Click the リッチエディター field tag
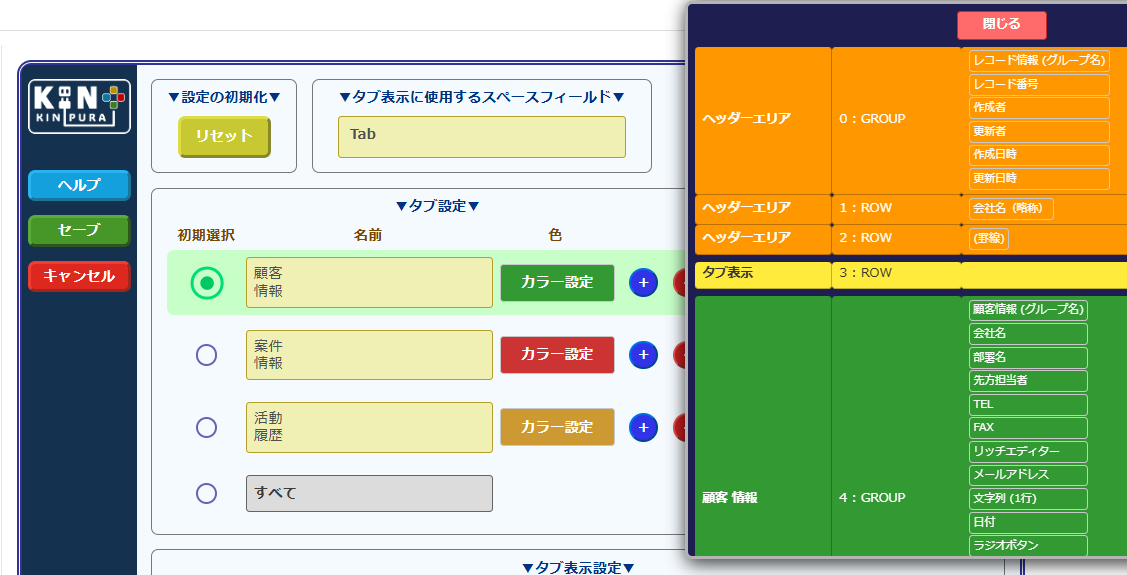 [1029, 451]
